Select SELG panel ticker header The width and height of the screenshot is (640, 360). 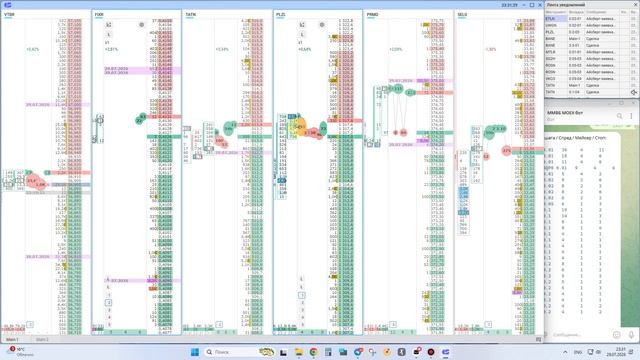(x=462, y=14)
